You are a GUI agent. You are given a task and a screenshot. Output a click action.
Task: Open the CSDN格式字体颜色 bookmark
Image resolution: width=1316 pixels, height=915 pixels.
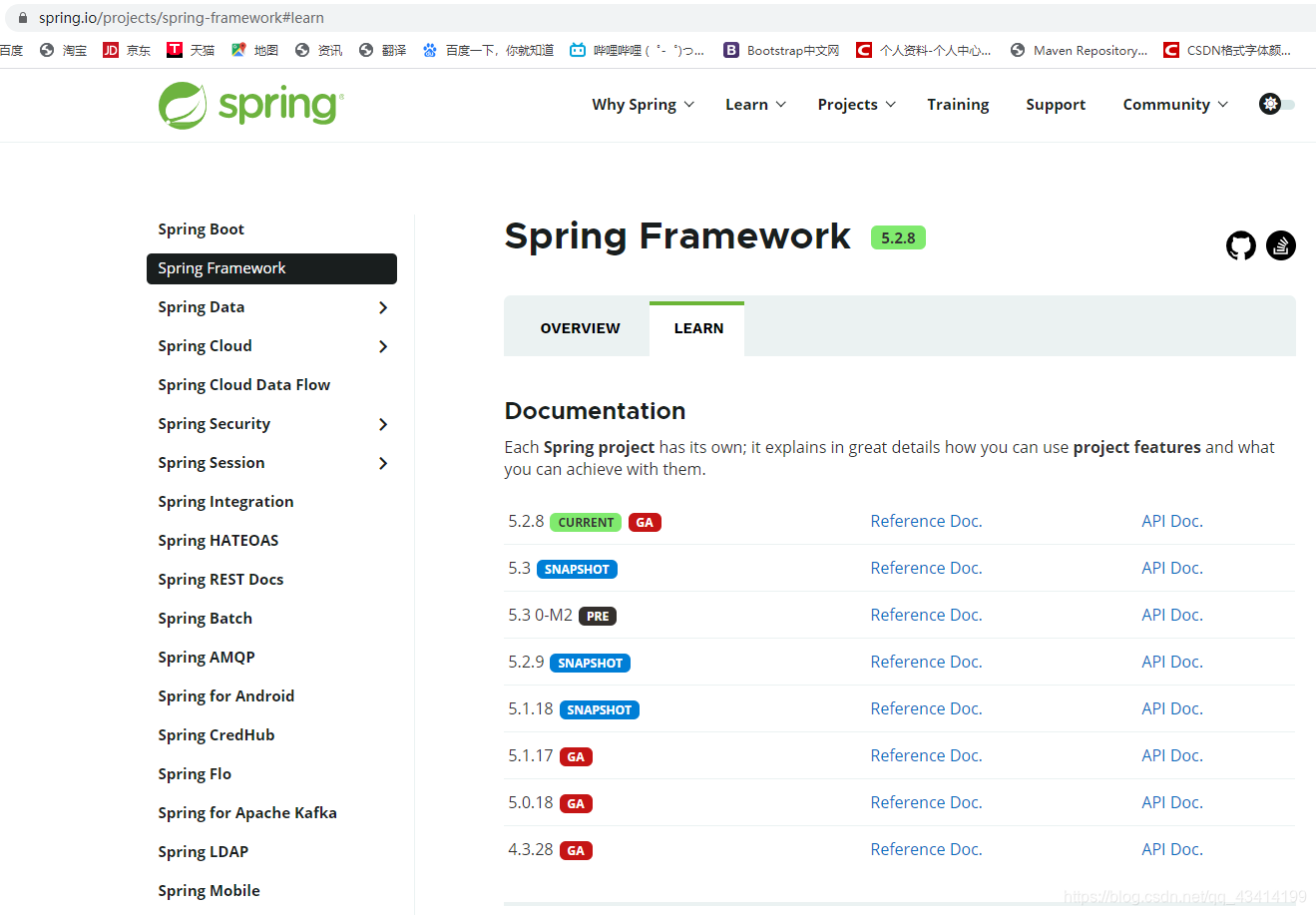coord(1227,50)
